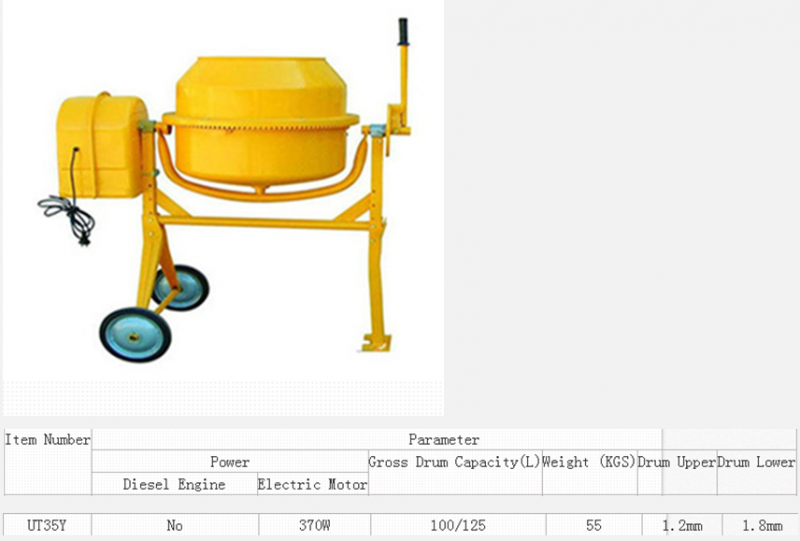800x541 pixels.
Task: Click the black handle grip on the lever
Action: click(404, 31)
